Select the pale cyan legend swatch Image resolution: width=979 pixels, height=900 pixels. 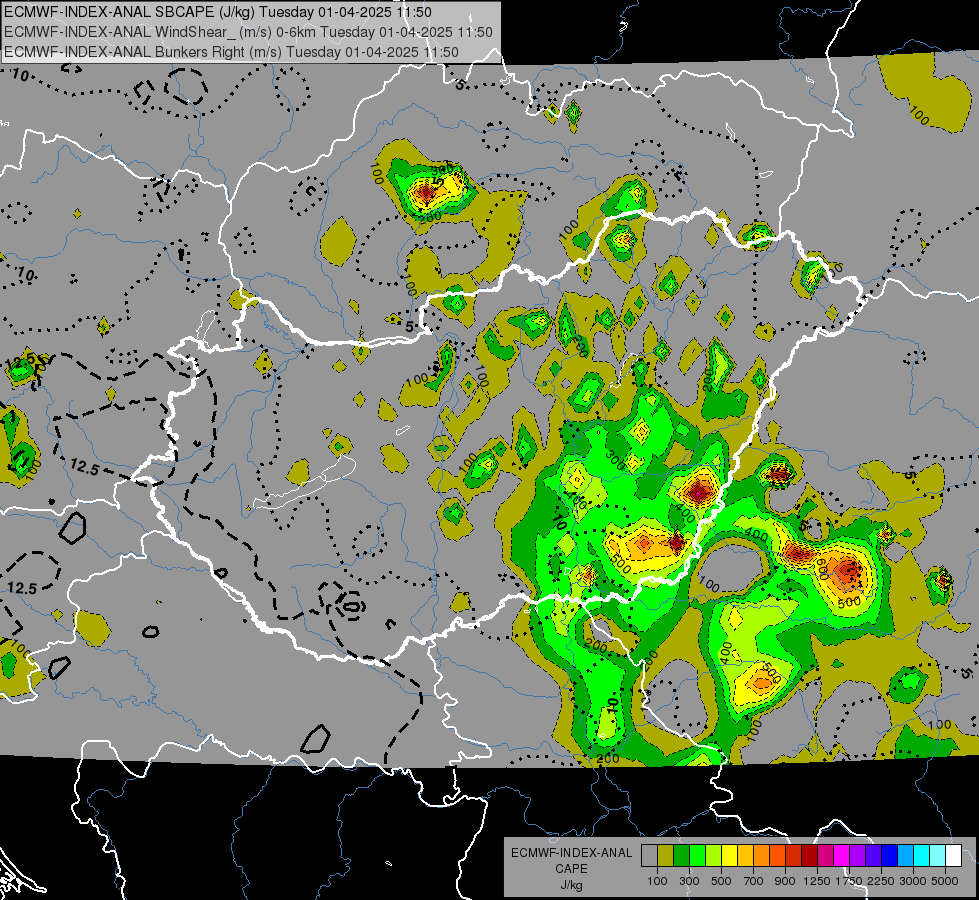tap(937, 856)
